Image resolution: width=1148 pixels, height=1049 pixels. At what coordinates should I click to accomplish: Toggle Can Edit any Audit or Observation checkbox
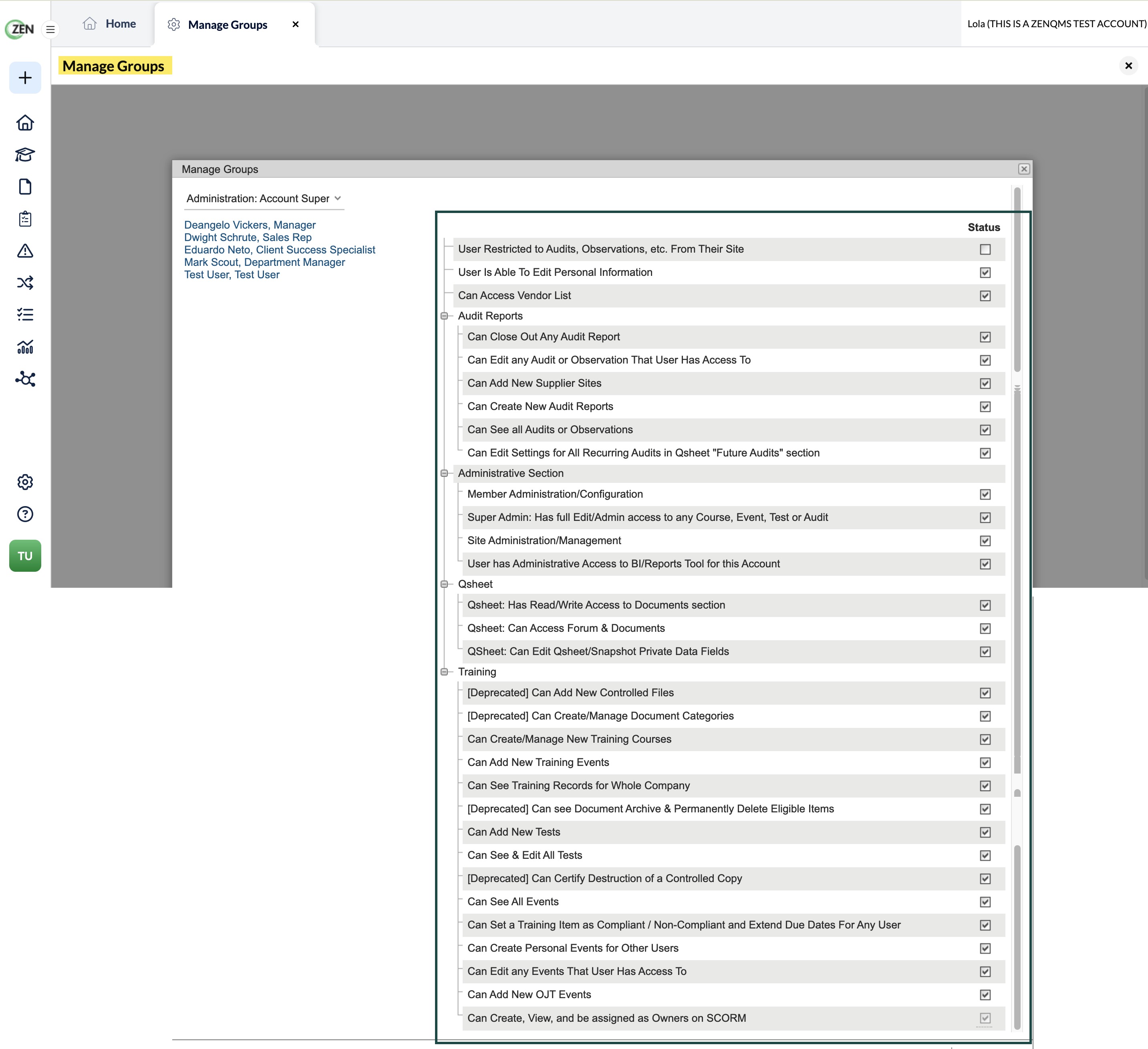tap(985, 360)
